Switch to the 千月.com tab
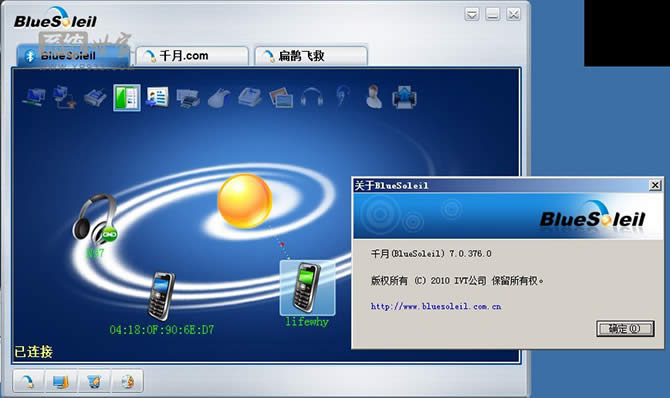670x398 pixels. click(x=192, y=56)
